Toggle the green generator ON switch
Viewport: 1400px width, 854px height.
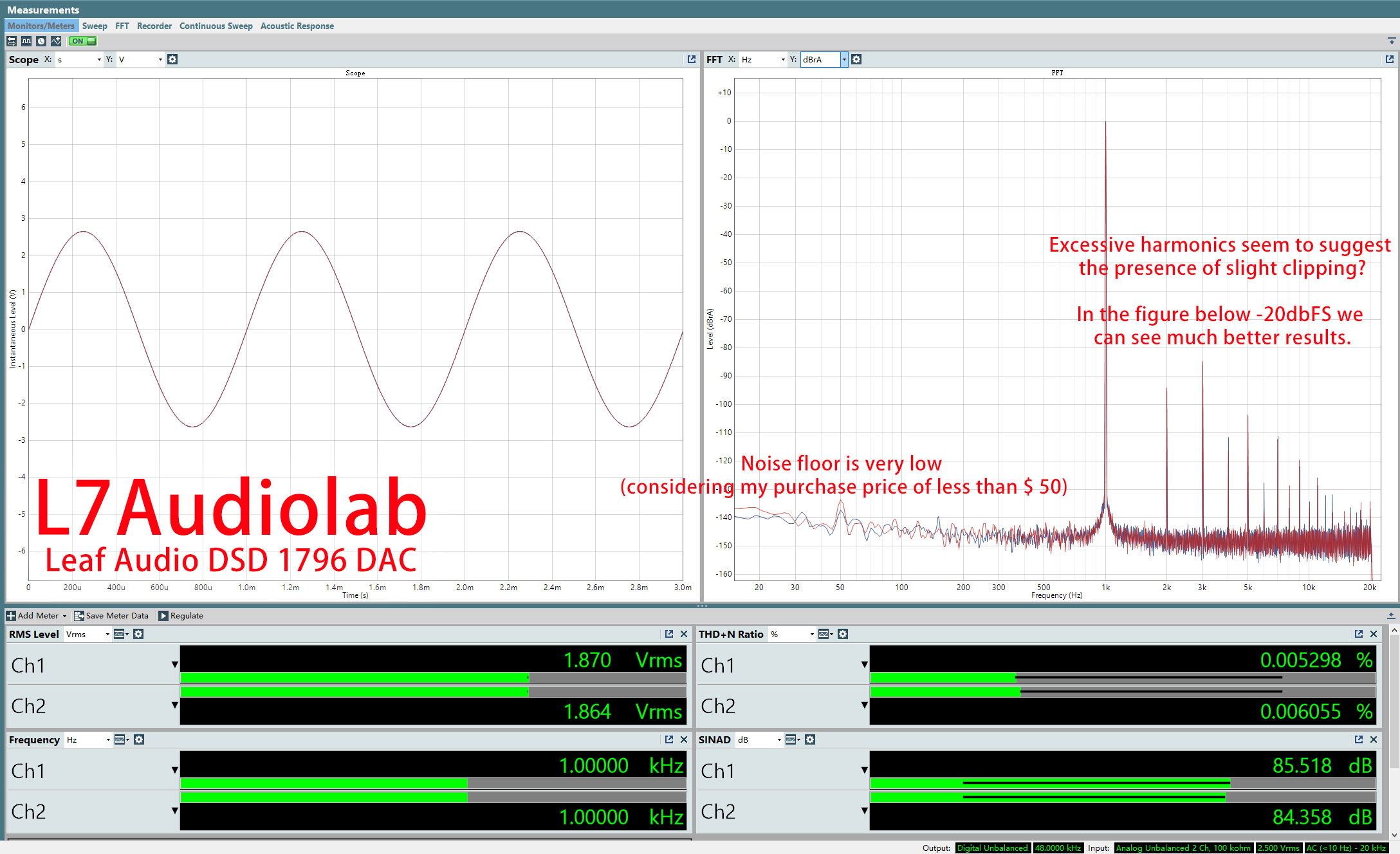(83, 41)
